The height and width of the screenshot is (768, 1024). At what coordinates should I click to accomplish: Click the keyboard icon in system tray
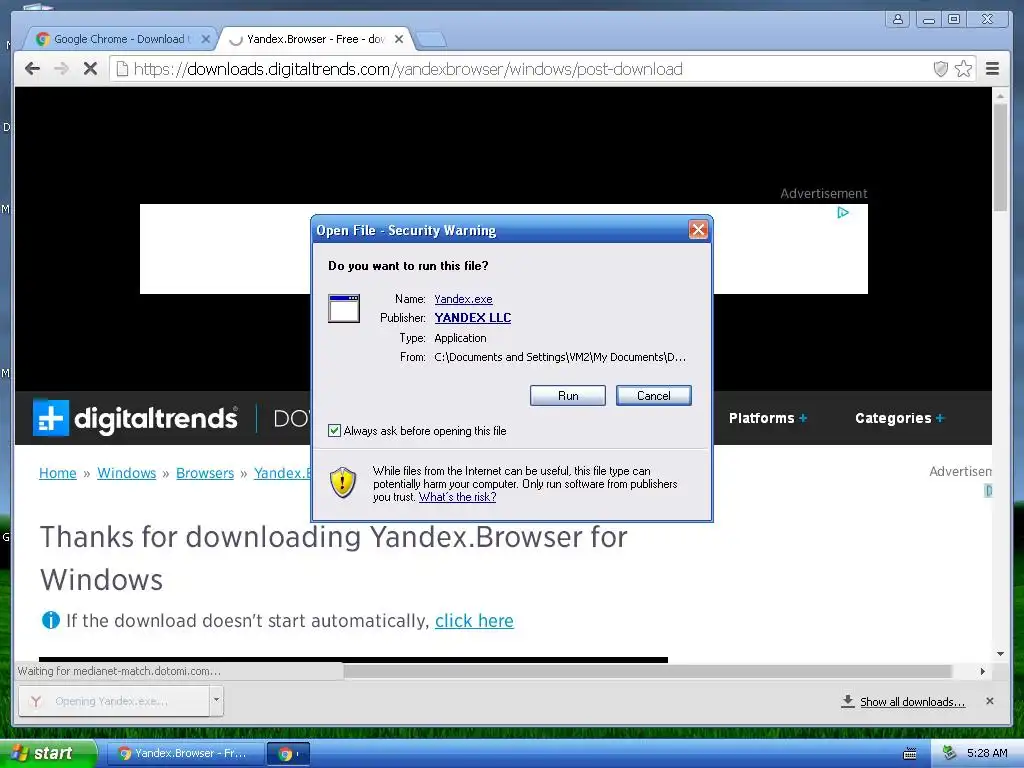click(x=909, y=754)
